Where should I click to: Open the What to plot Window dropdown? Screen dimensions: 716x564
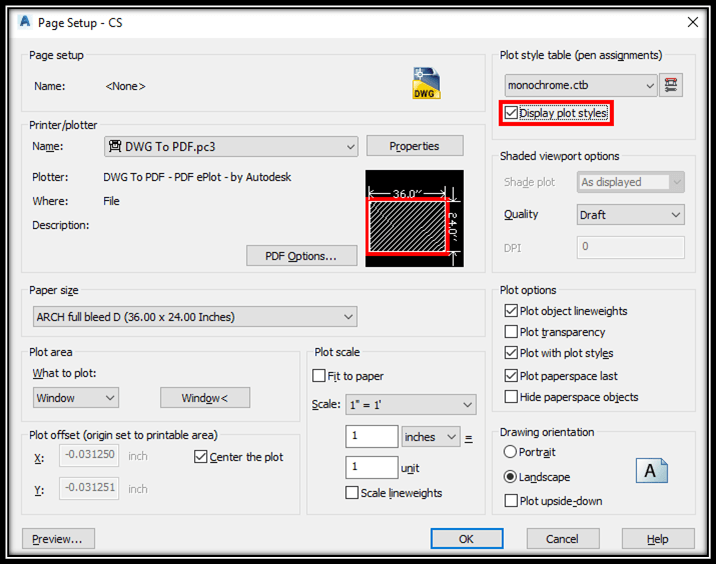point(76,398)
